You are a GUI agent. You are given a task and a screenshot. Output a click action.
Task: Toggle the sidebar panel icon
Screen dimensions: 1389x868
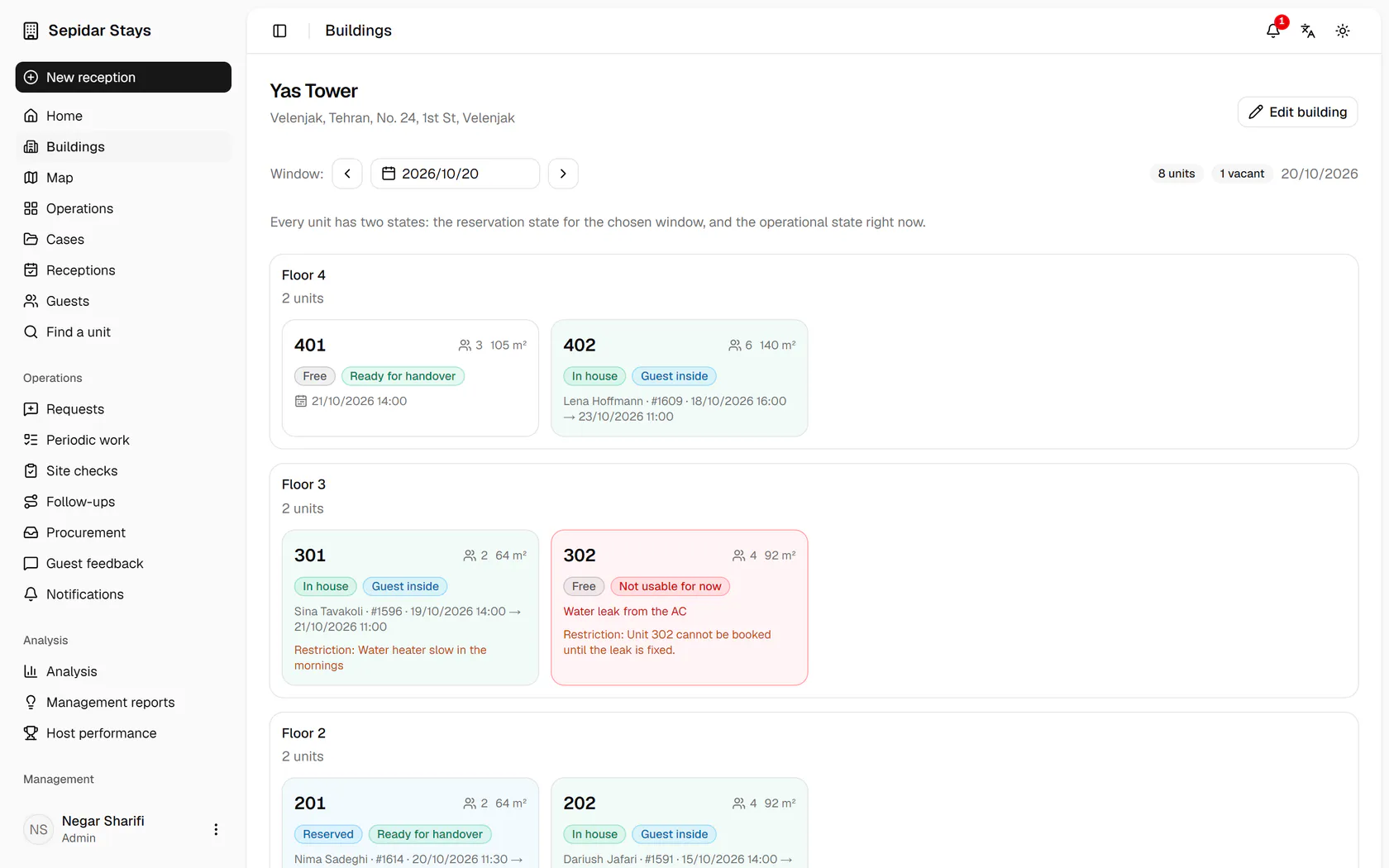[x=279, y=31]
